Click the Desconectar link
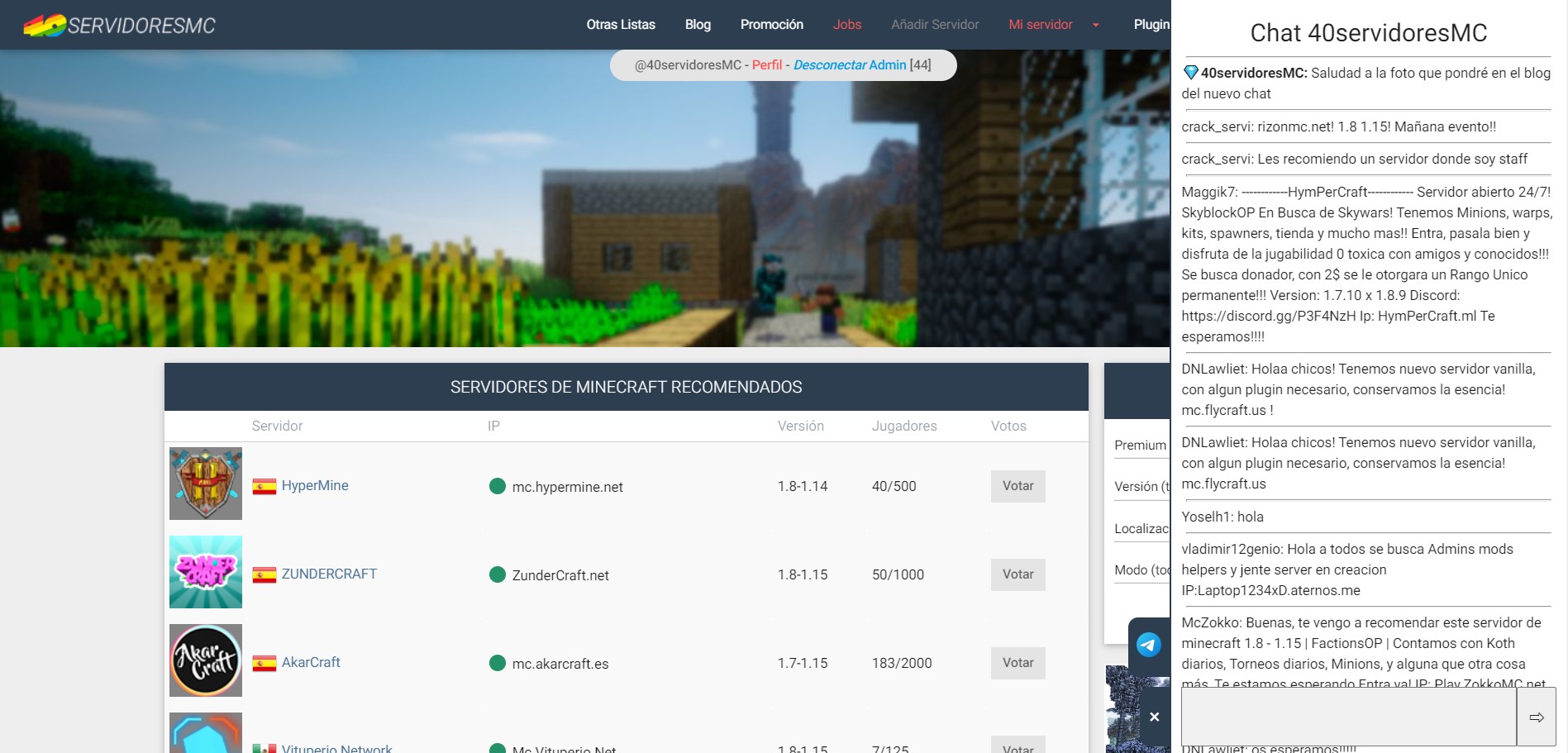Viewport: 1568px width, 753px height. pyautogui.click(x=830, y=64)
